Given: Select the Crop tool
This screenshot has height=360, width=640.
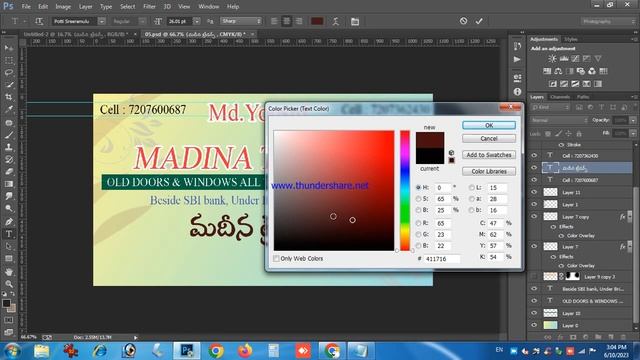Looking at the screenshot, I should coord(9,97).
